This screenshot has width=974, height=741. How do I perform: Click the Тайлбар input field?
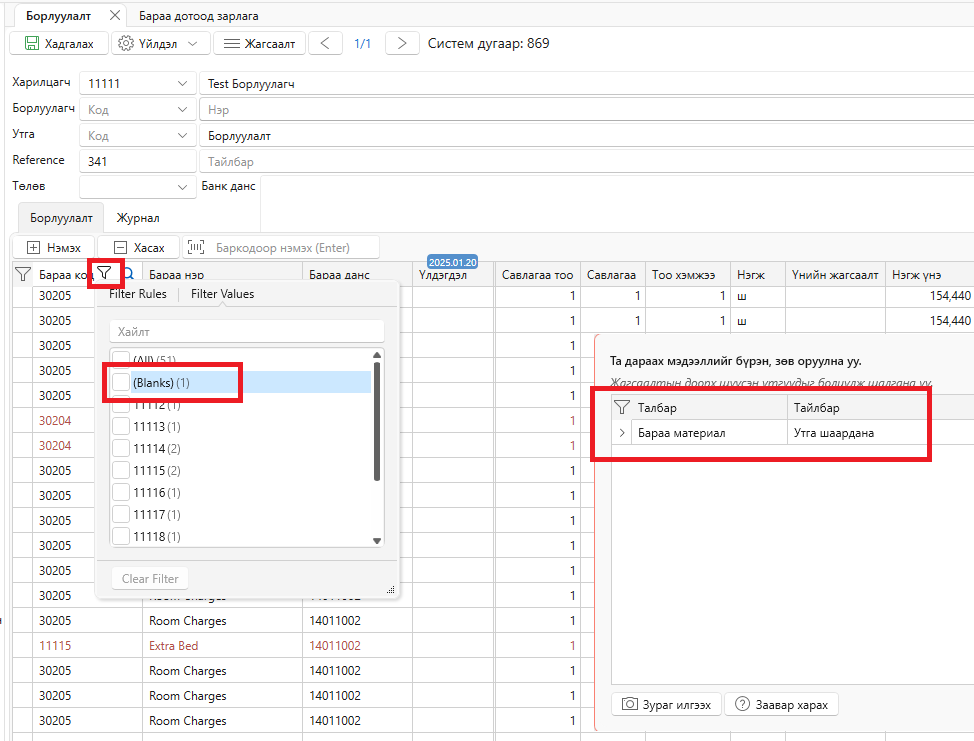[586, 161]
